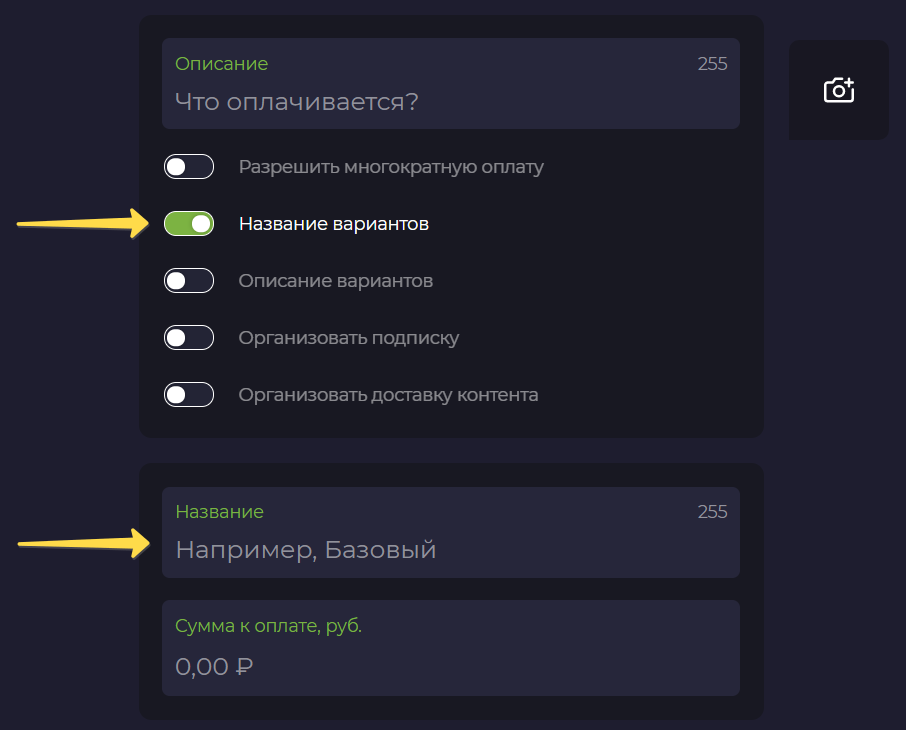The image size is (906, 730).
Task: Turn on the Описание вариантов toggle
Action: pyautogui.click(x=189, y=281)
